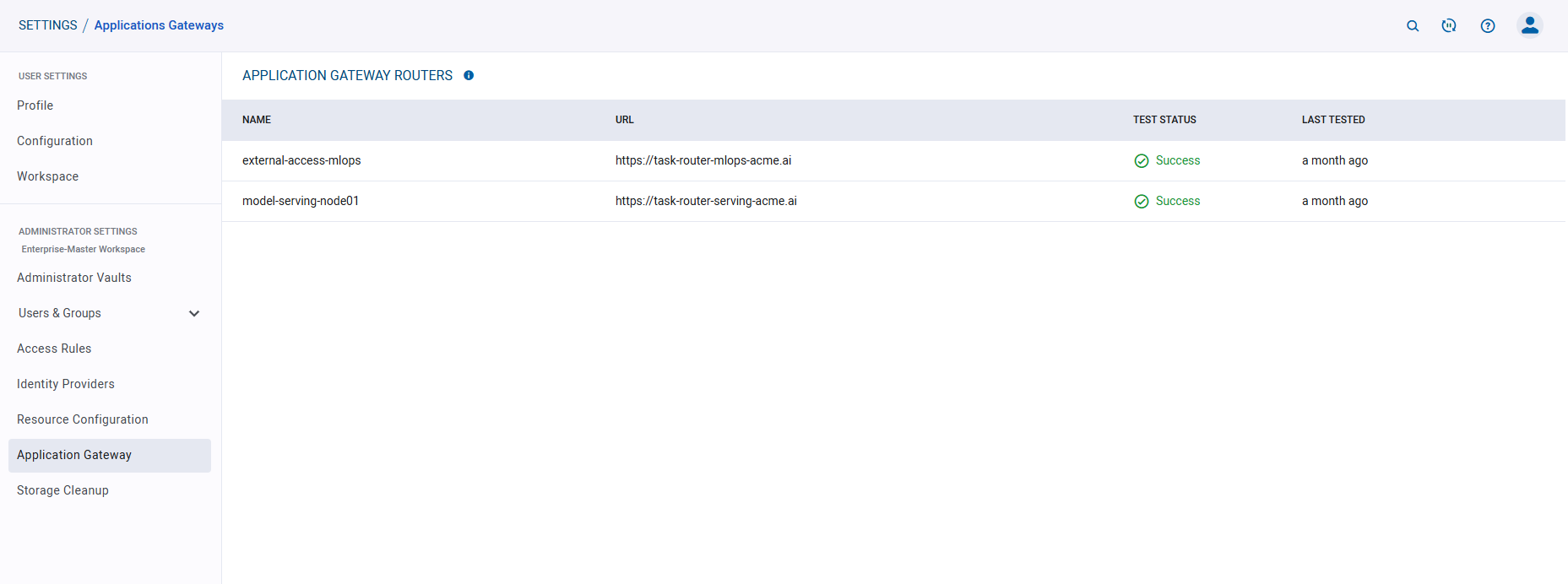Open the help question mark icon
This screenshot has height=584, width=1568.
tap(1487, 26)
